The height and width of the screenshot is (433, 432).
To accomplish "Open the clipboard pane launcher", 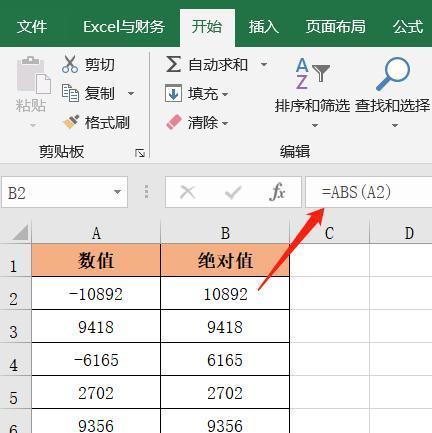I will coord(140,153).
